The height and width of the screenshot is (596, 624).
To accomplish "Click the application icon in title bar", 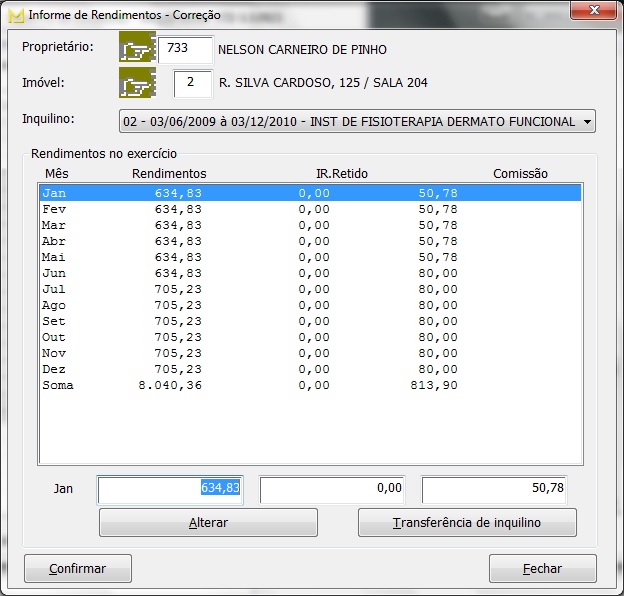I will tap(14, 14).
